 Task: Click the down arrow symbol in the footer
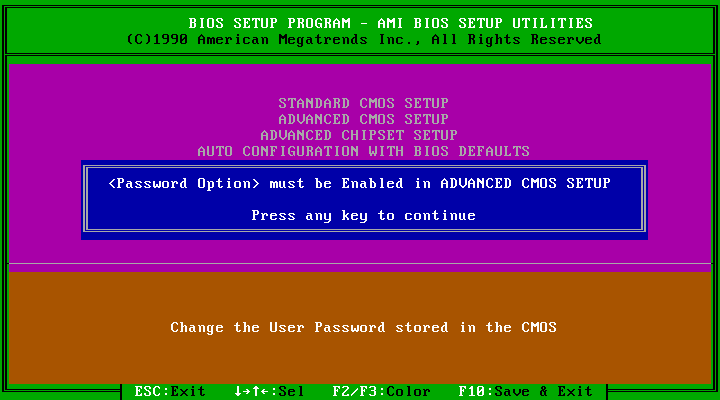coord(238,392)
